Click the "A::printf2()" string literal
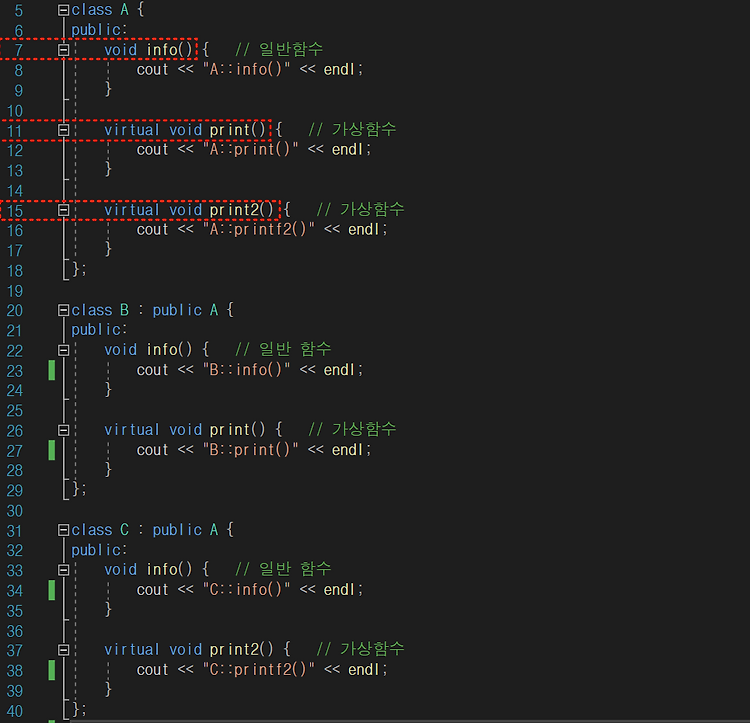 pos(259,230)
